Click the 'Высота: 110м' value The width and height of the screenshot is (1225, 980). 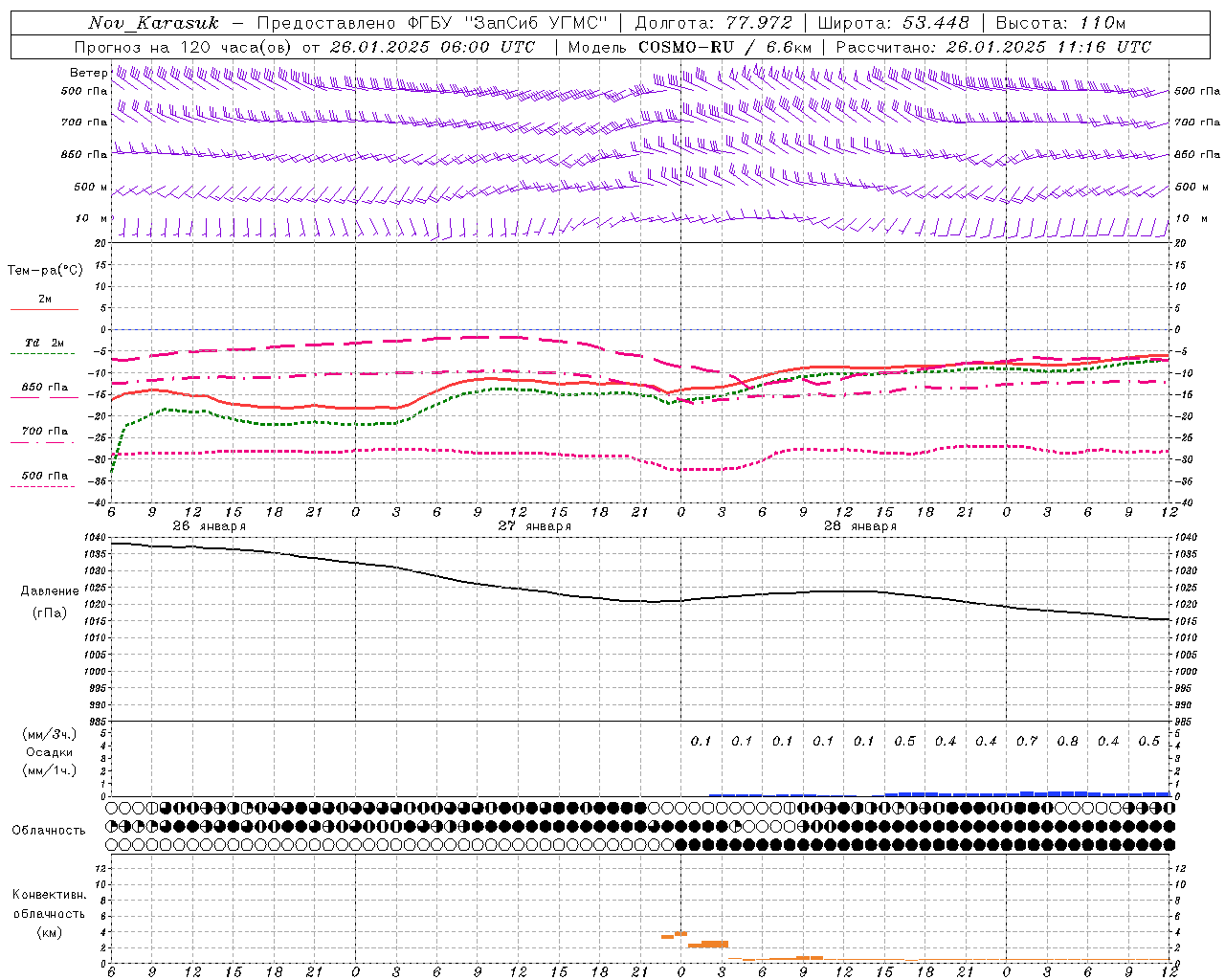[1060, 23]
